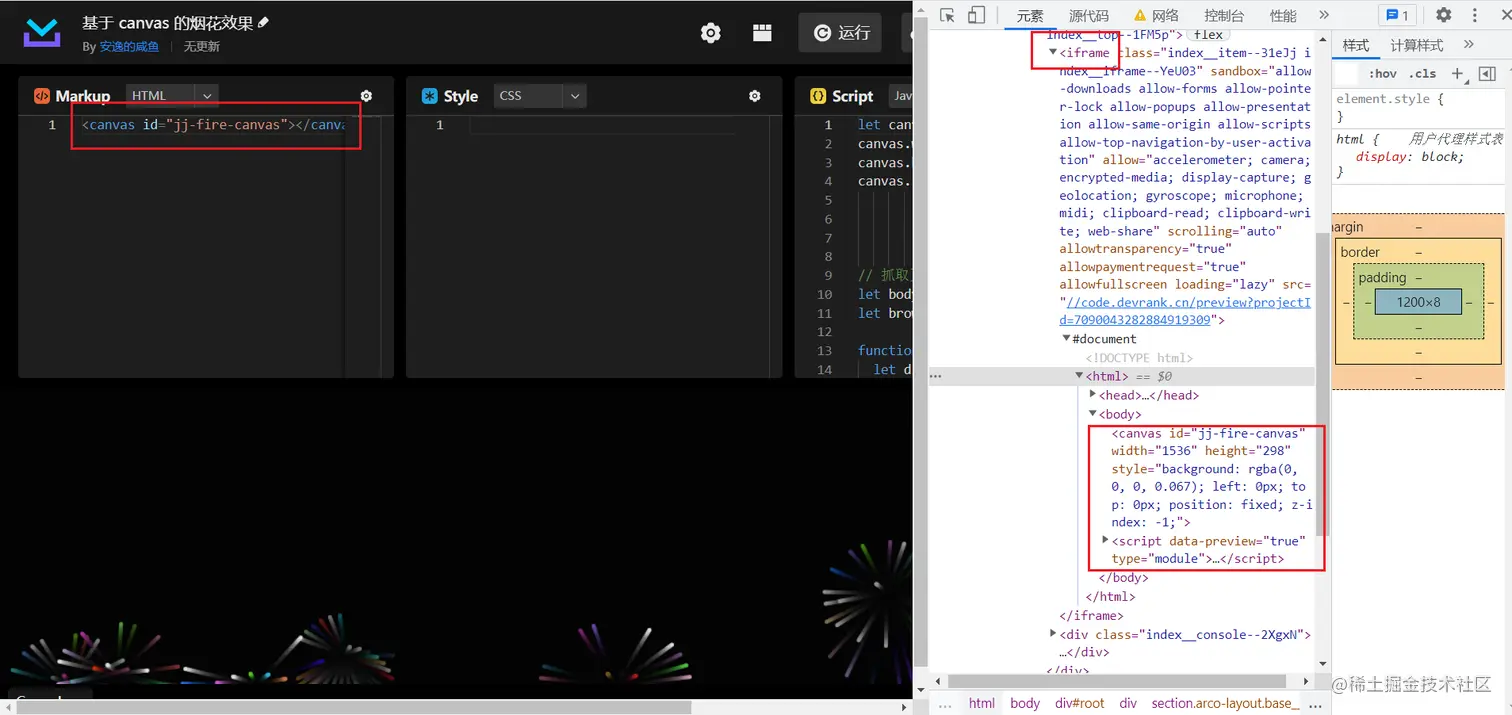Switch to 控制台 Console tab

tap(1224, 16)
